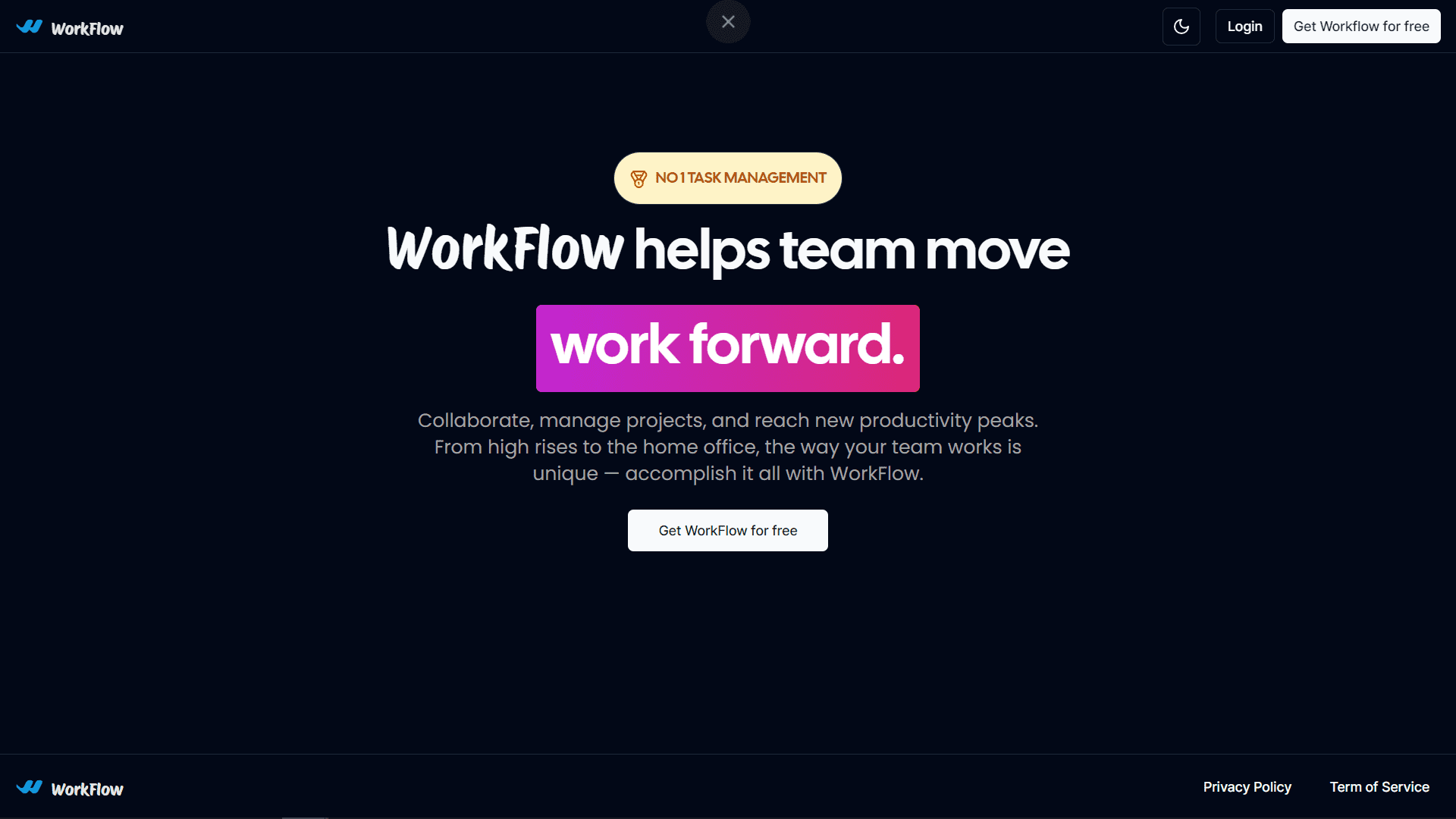Click the WorkFlow logo in footer
The image size is (1456, 819).
click(69, 787)
